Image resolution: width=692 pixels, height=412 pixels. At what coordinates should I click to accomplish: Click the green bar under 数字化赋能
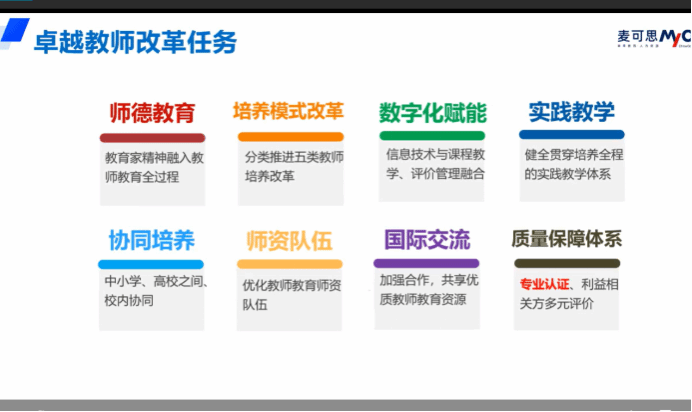431,135
